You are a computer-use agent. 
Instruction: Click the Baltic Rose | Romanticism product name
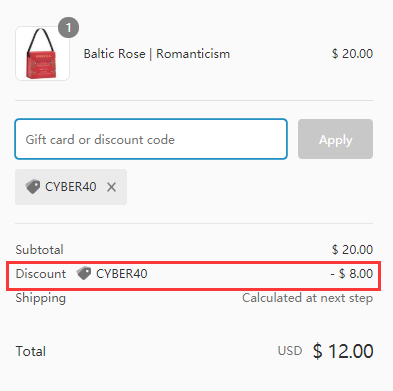point(157,54)
